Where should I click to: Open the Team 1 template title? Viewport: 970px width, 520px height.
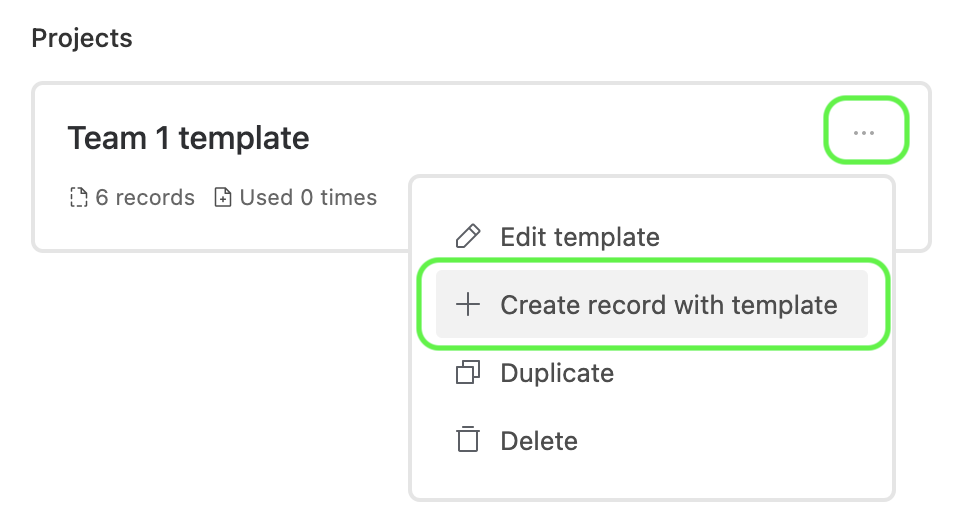(188, 138)
